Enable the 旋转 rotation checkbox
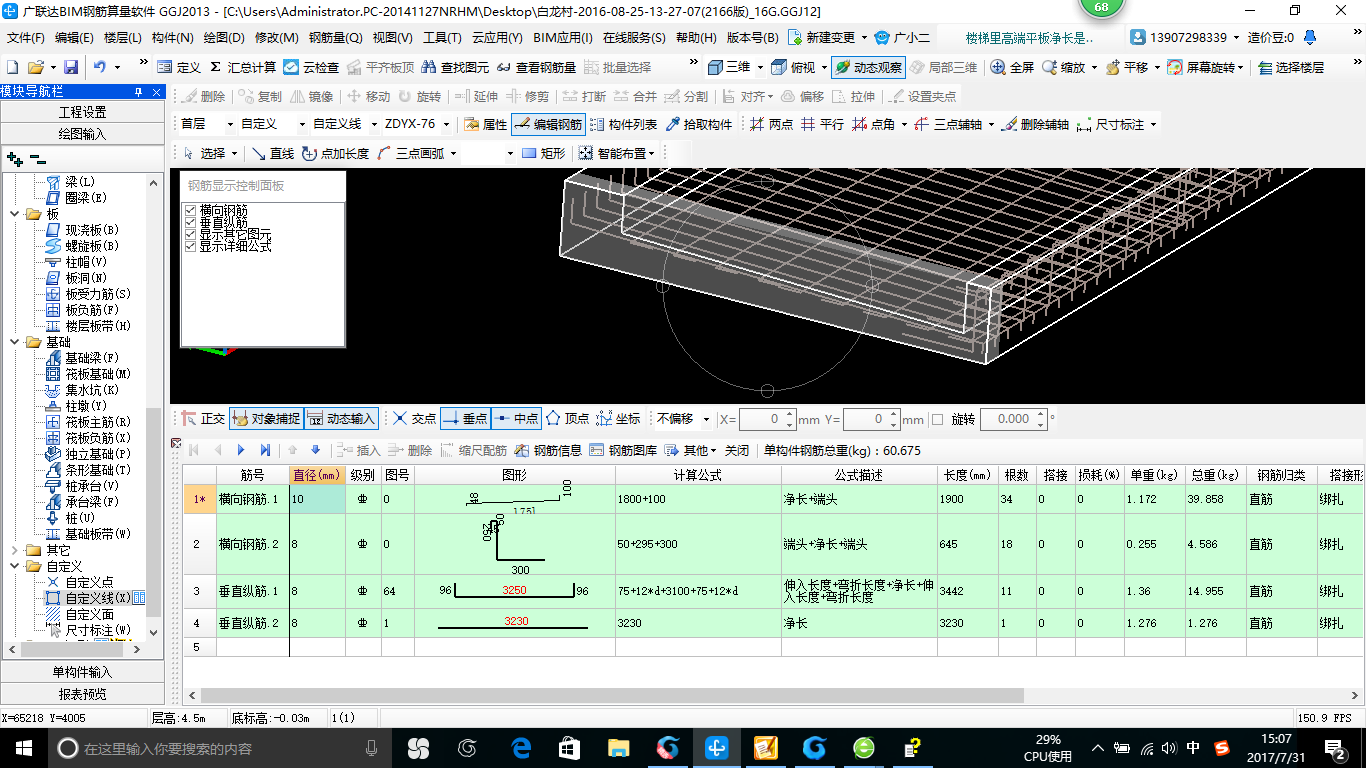 (x=937, y=419)
